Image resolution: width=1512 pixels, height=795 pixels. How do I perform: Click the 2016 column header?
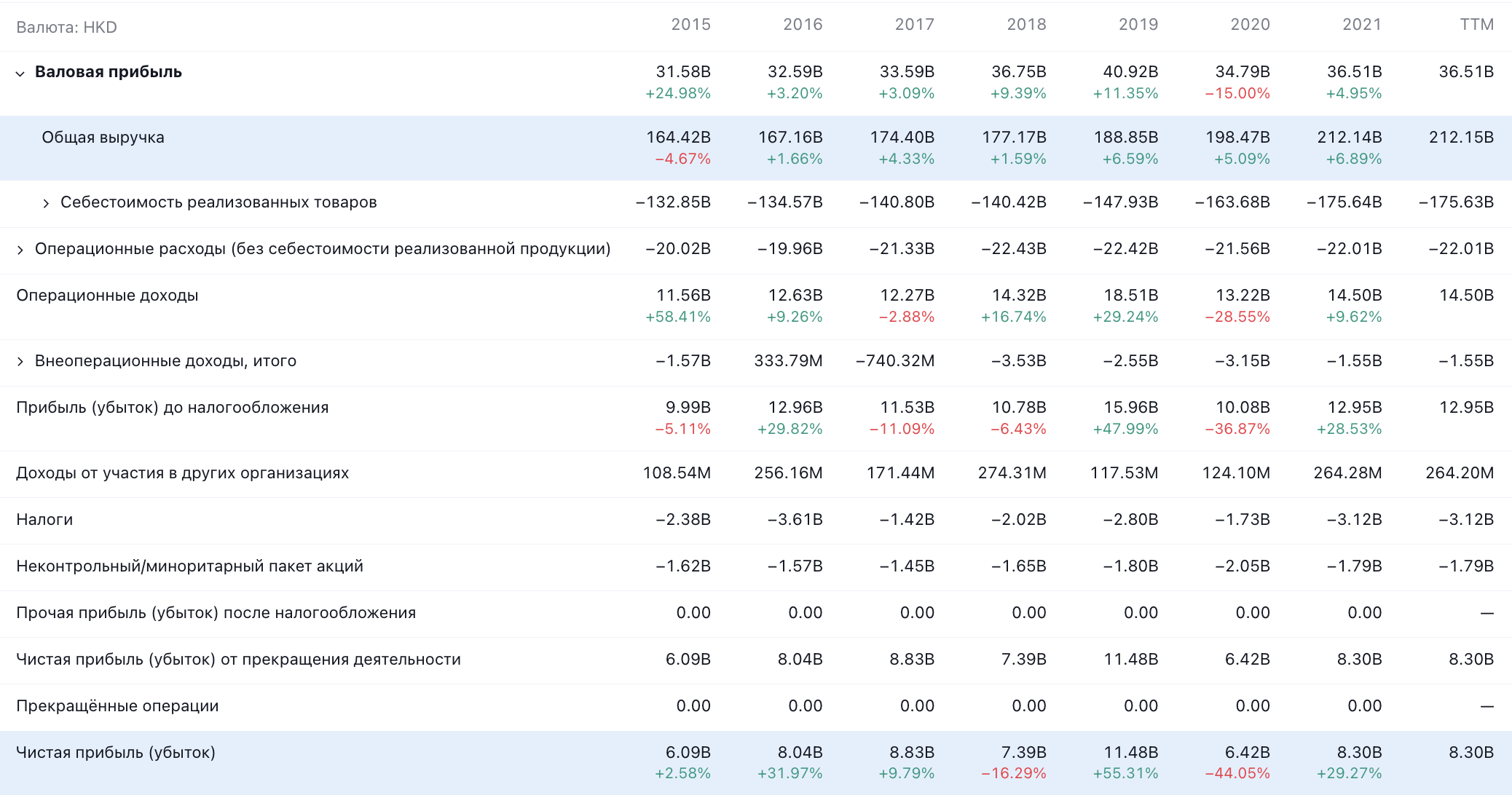pyautogui.click(x=803, y=25)
